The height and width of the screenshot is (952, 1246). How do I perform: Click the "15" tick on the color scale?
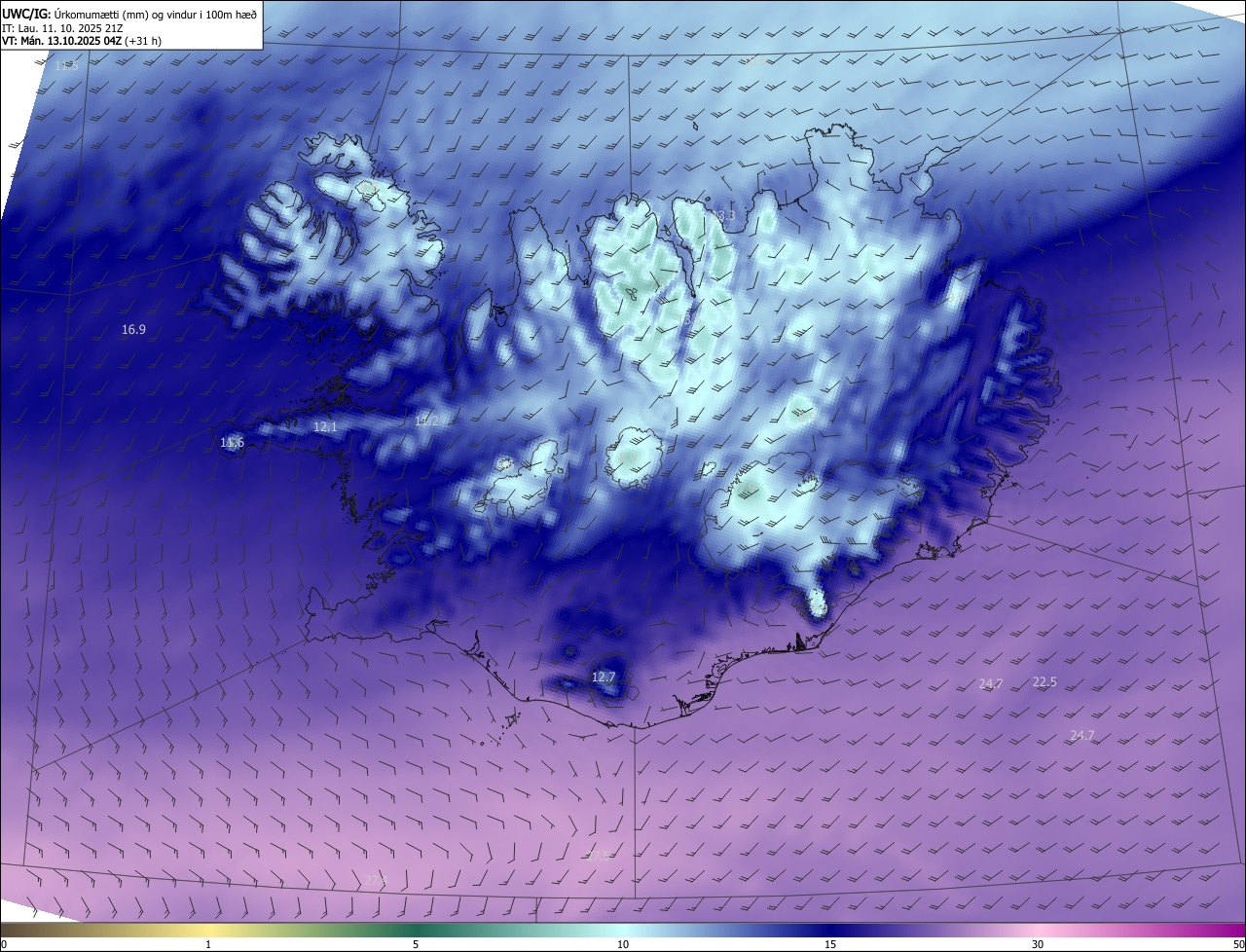[x=830, y=944]
